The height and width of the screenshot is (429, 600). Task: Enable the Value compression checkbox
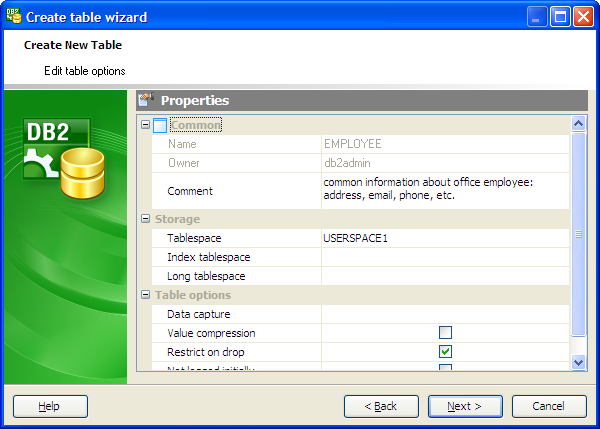(x=445, y=333)
